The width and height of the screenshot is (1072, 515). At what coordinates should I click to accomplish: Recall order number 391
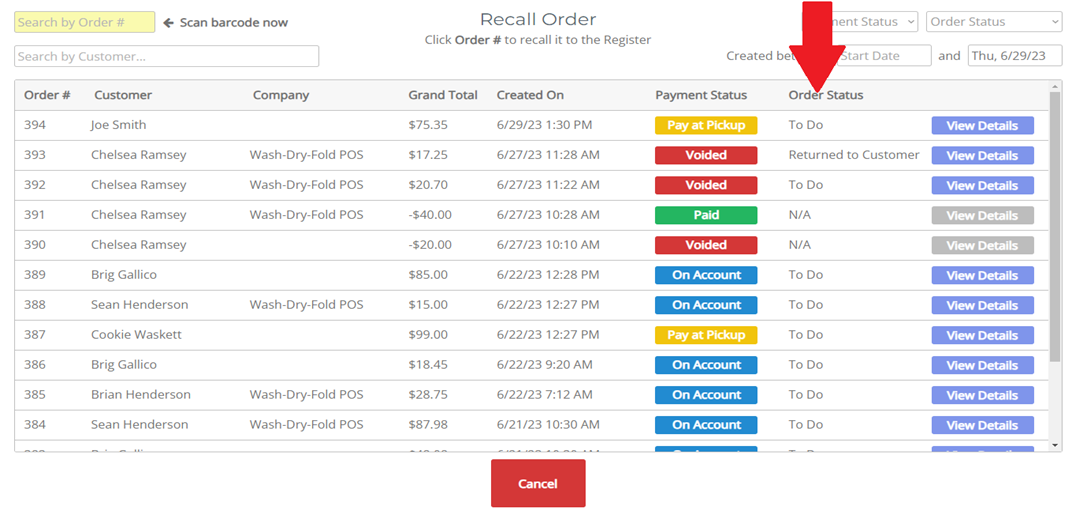click(35, 215)
